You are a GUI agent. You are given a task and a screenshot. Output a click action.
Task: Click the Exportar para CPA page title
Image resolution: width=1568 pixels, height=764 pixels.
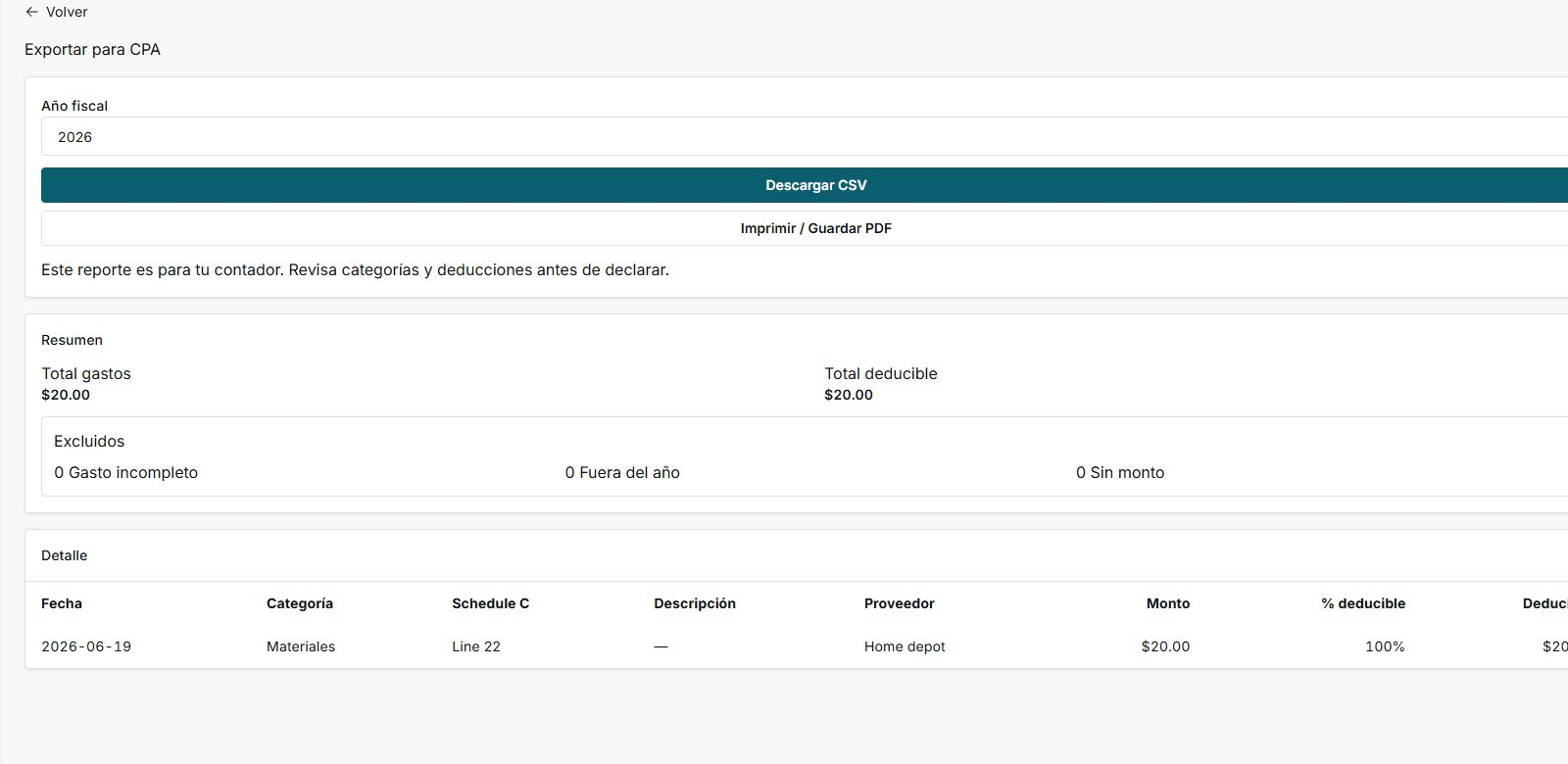pos(92,49)
